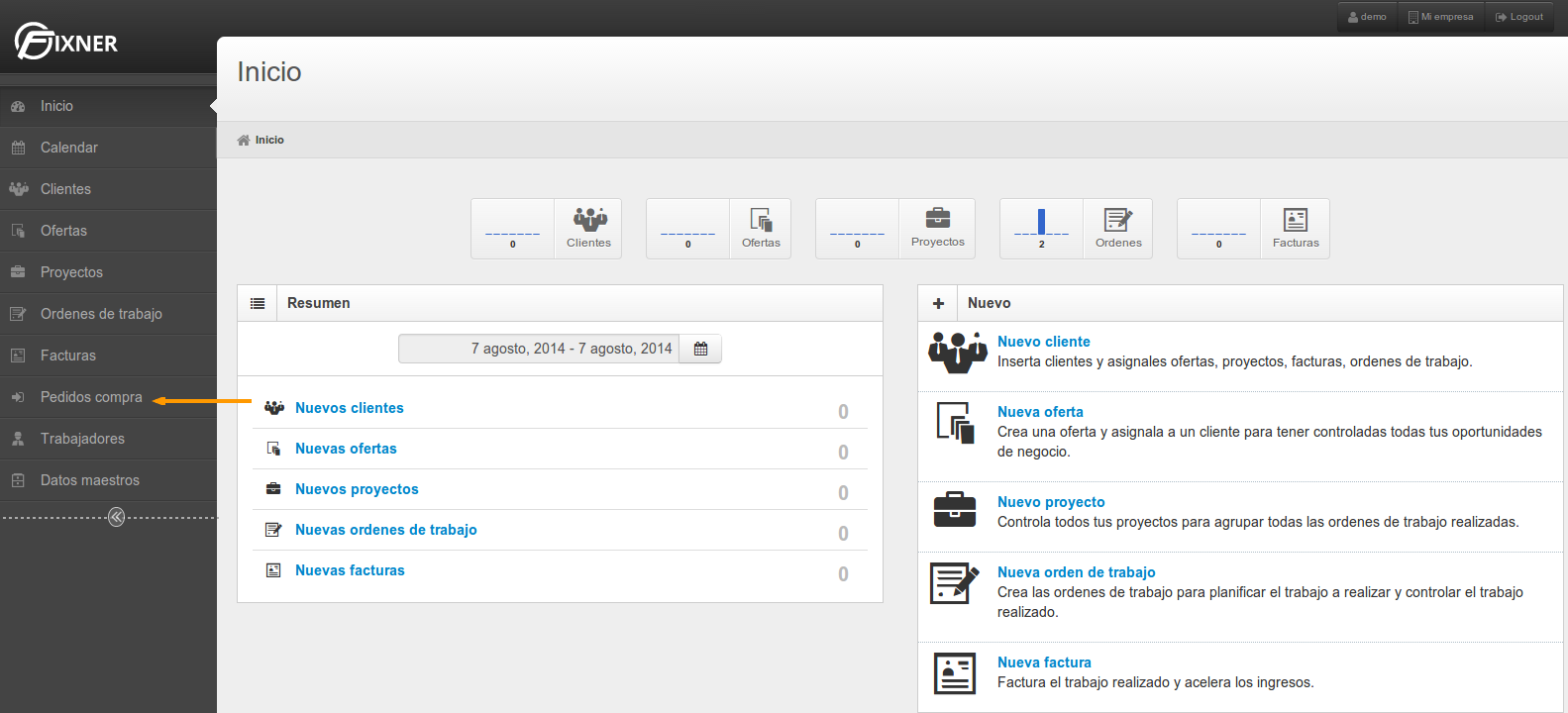The height and width of the screenshot is (713, 1568).
Task: Click Nuevas ordenes de trabajo summary link
Action: (x=385, y=530)
